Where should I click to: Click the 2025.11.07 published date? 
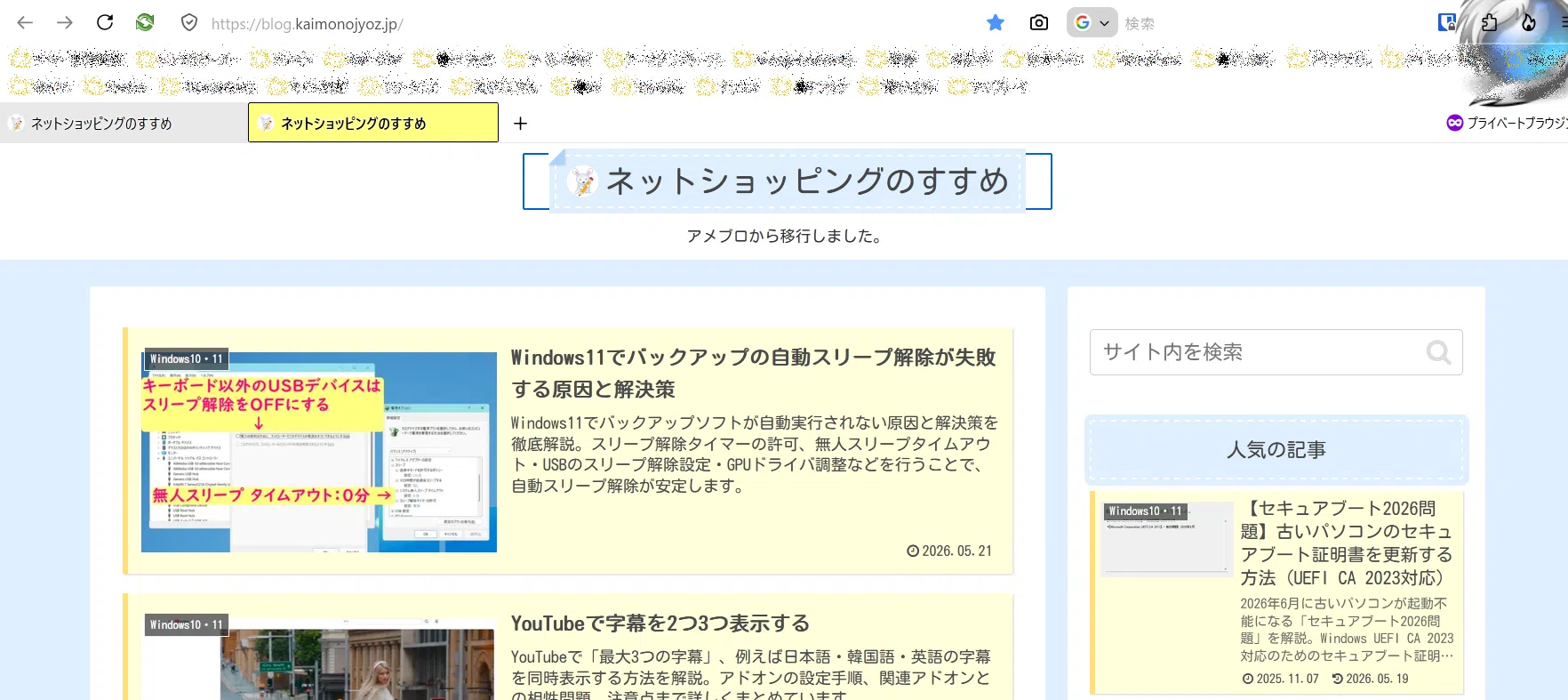pyautogui.click(x=1280, y=678)
